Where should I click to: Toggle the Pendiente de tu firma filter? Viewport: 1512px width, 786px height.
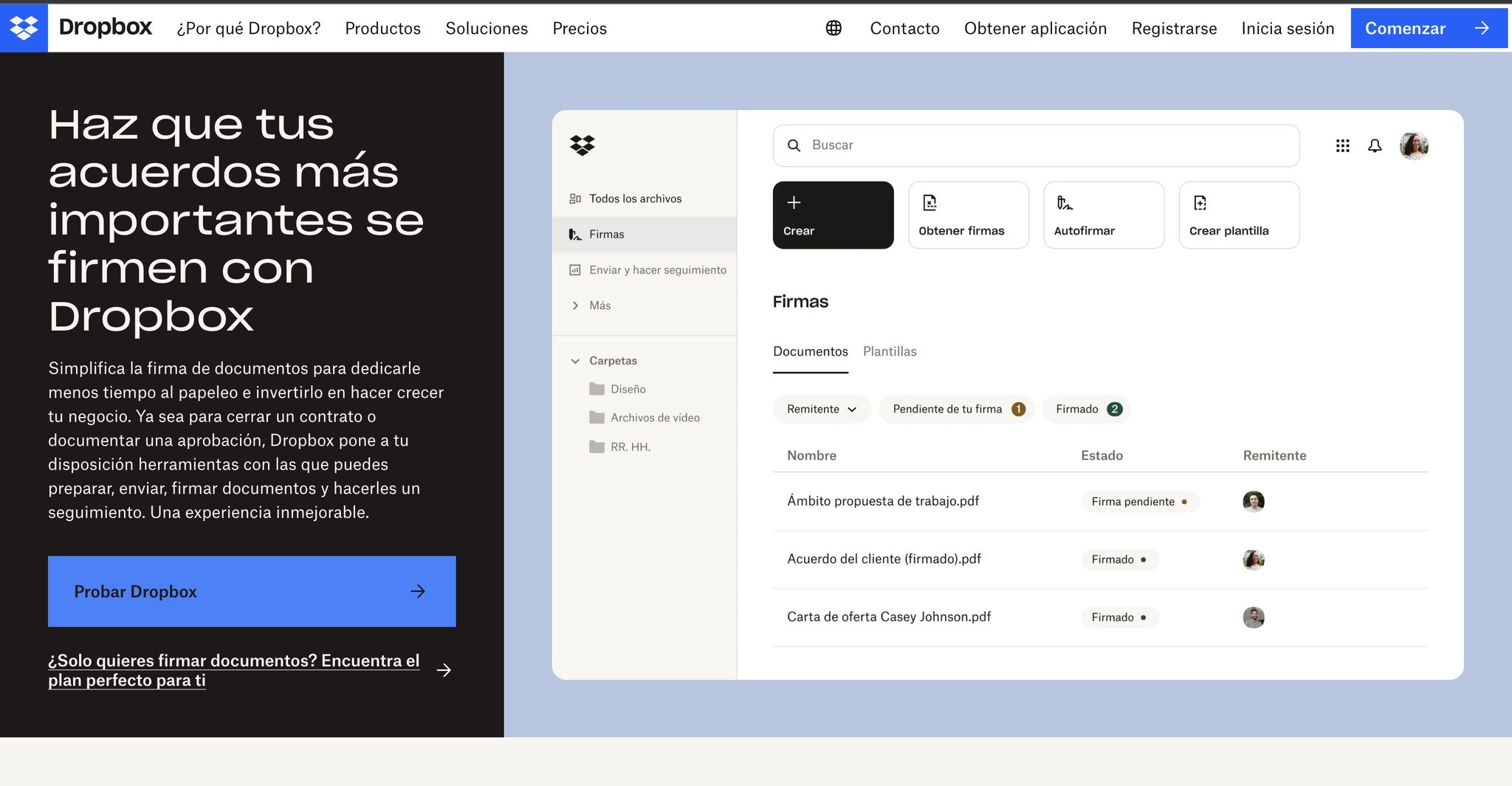click(x=957, y=409)
